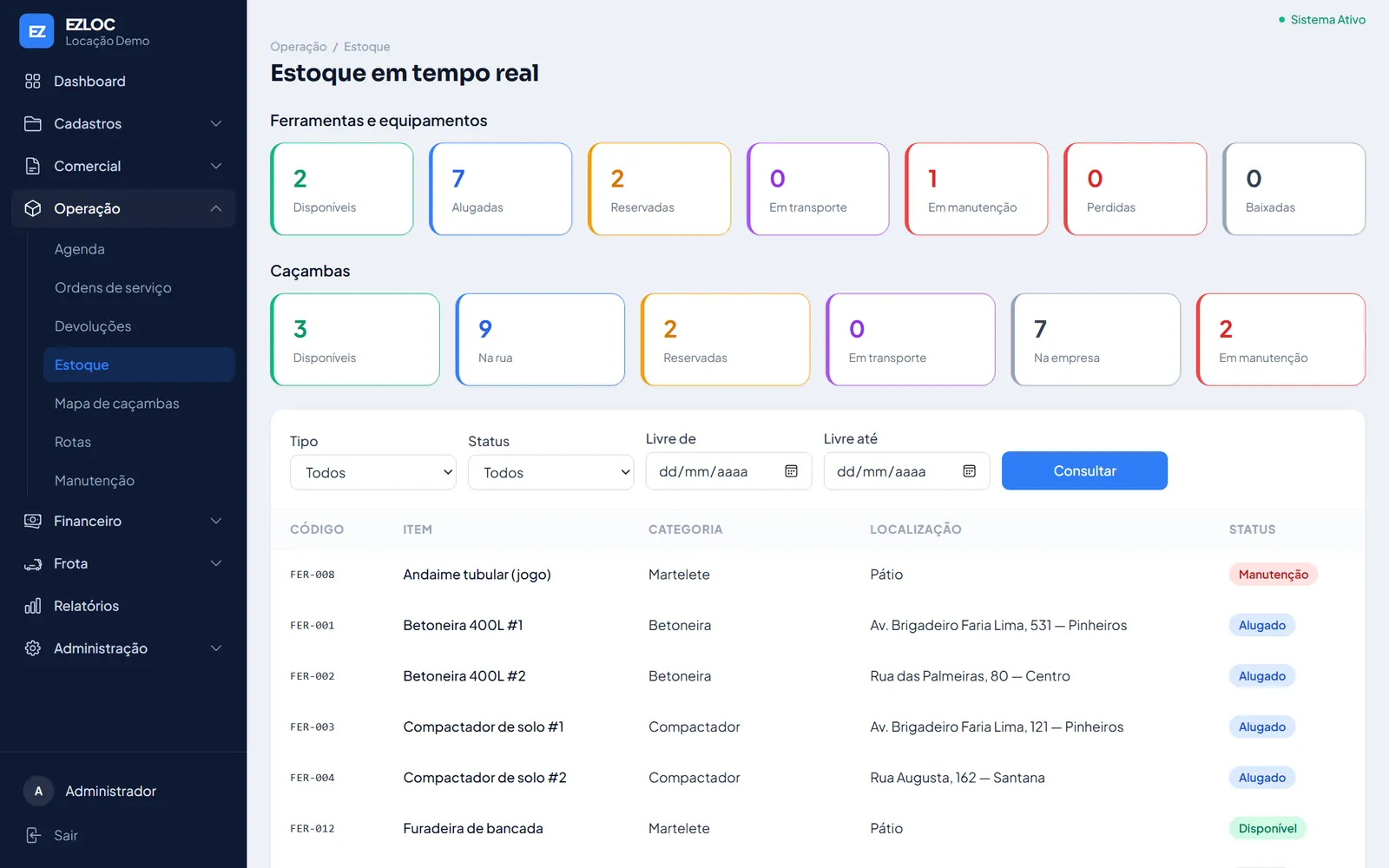Click the Livre de date field
1389x868 pixels.
[728, 471]
